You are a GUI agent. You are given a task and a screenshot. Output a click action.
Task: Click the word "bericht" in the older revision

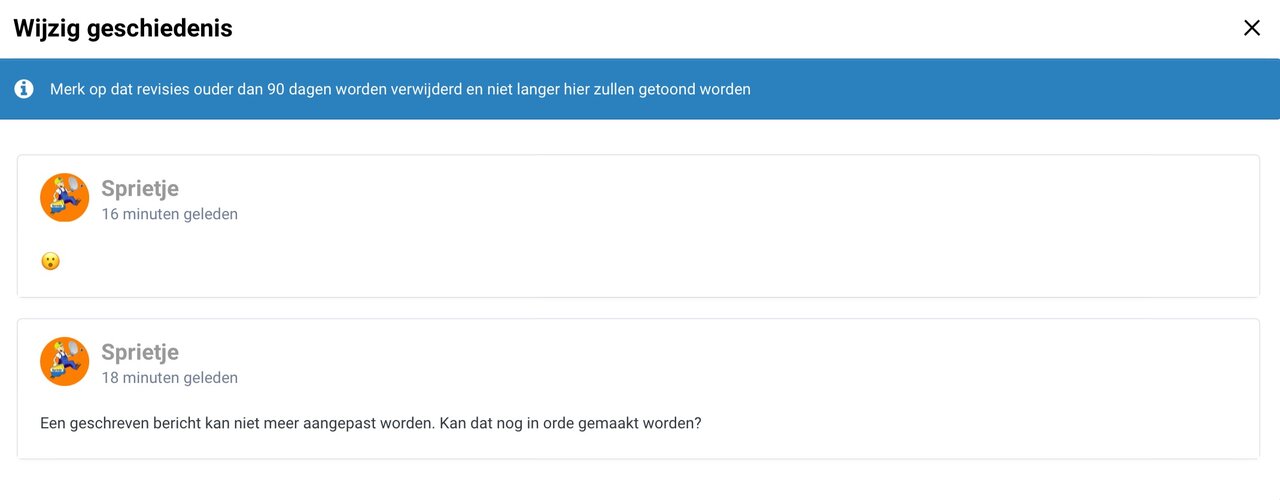pos(182,423)
